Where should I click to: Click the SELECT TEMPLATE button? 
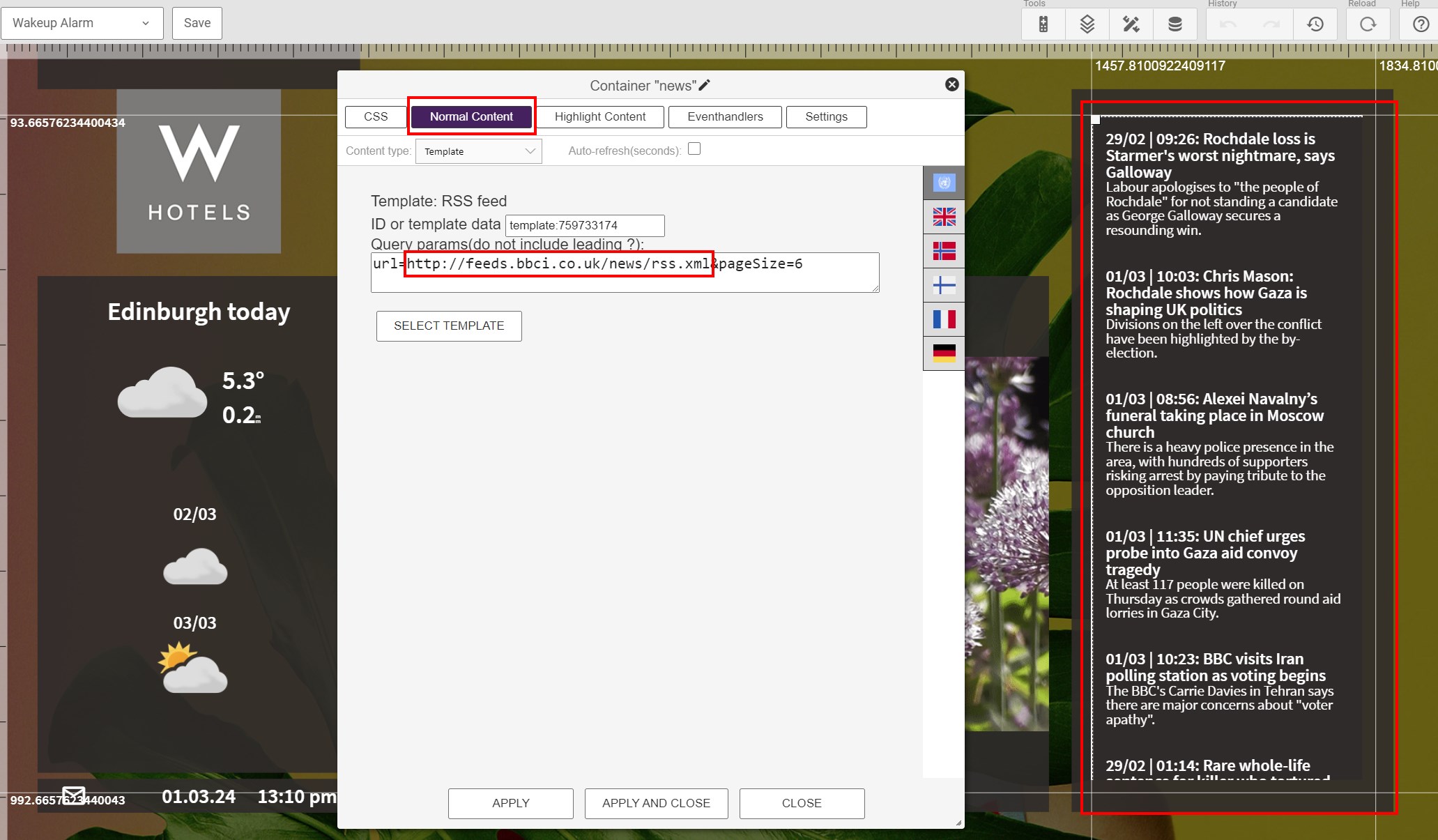449,325
